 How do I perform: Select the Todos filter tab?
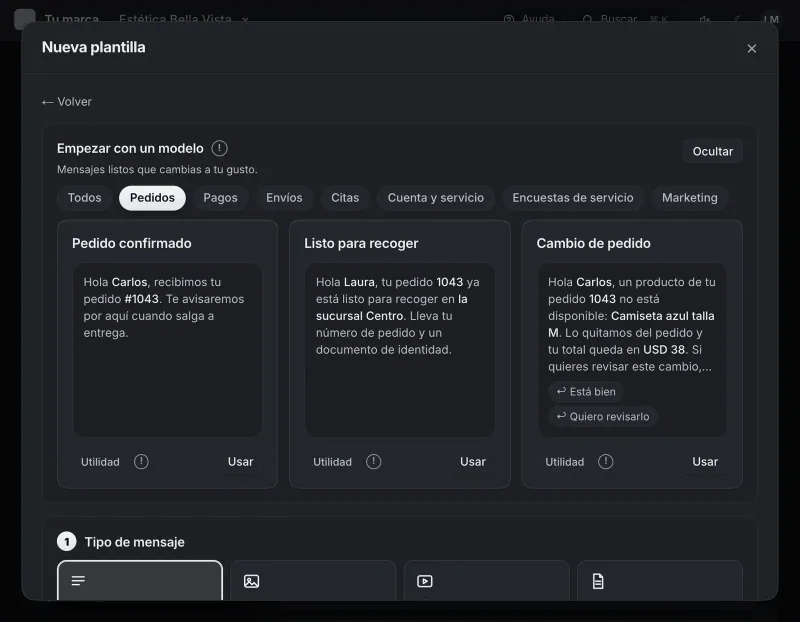[x=85, y=197]
